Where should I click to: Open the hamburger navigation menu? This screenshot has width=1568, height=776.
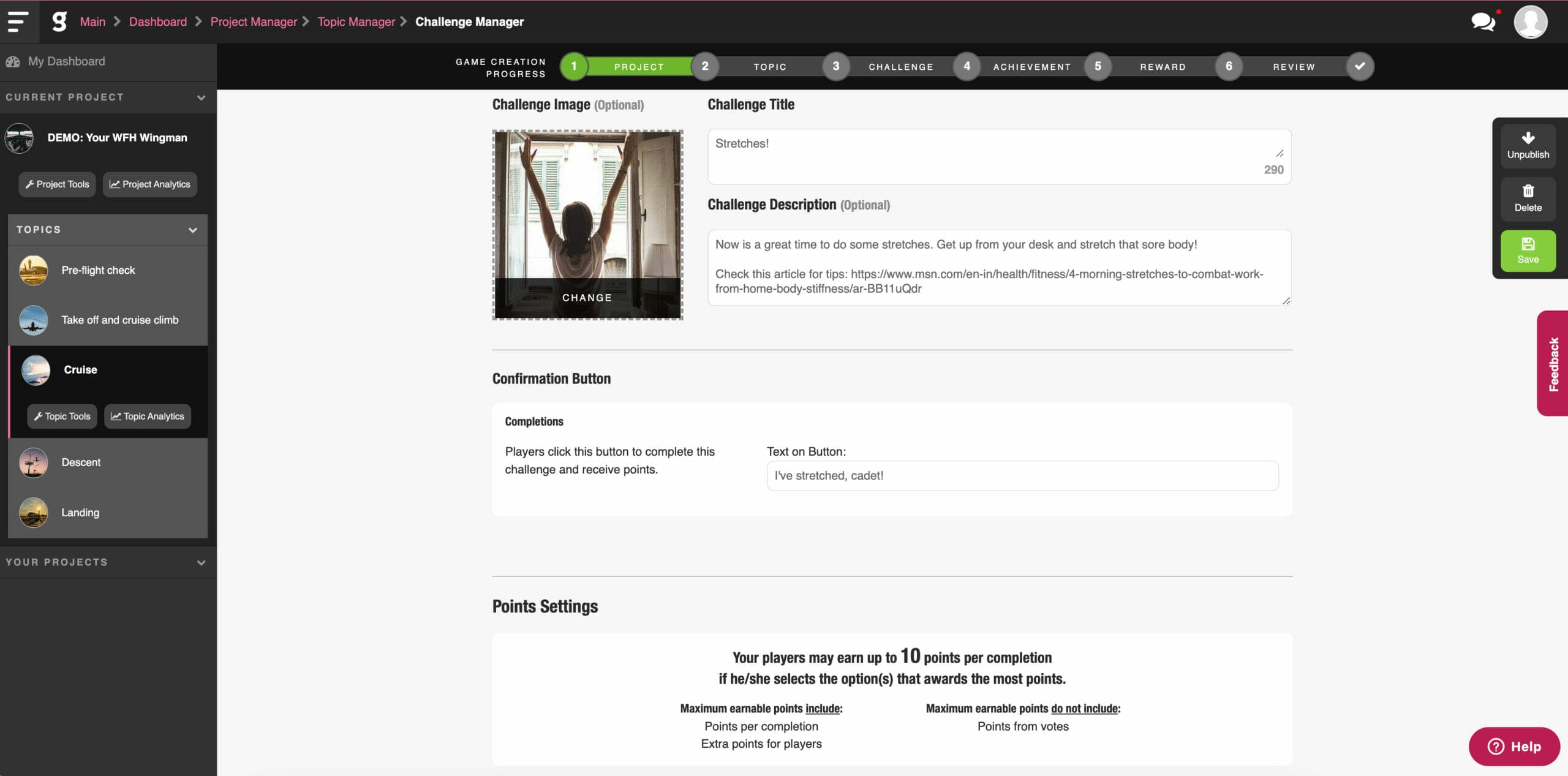(x=18, y=21)
